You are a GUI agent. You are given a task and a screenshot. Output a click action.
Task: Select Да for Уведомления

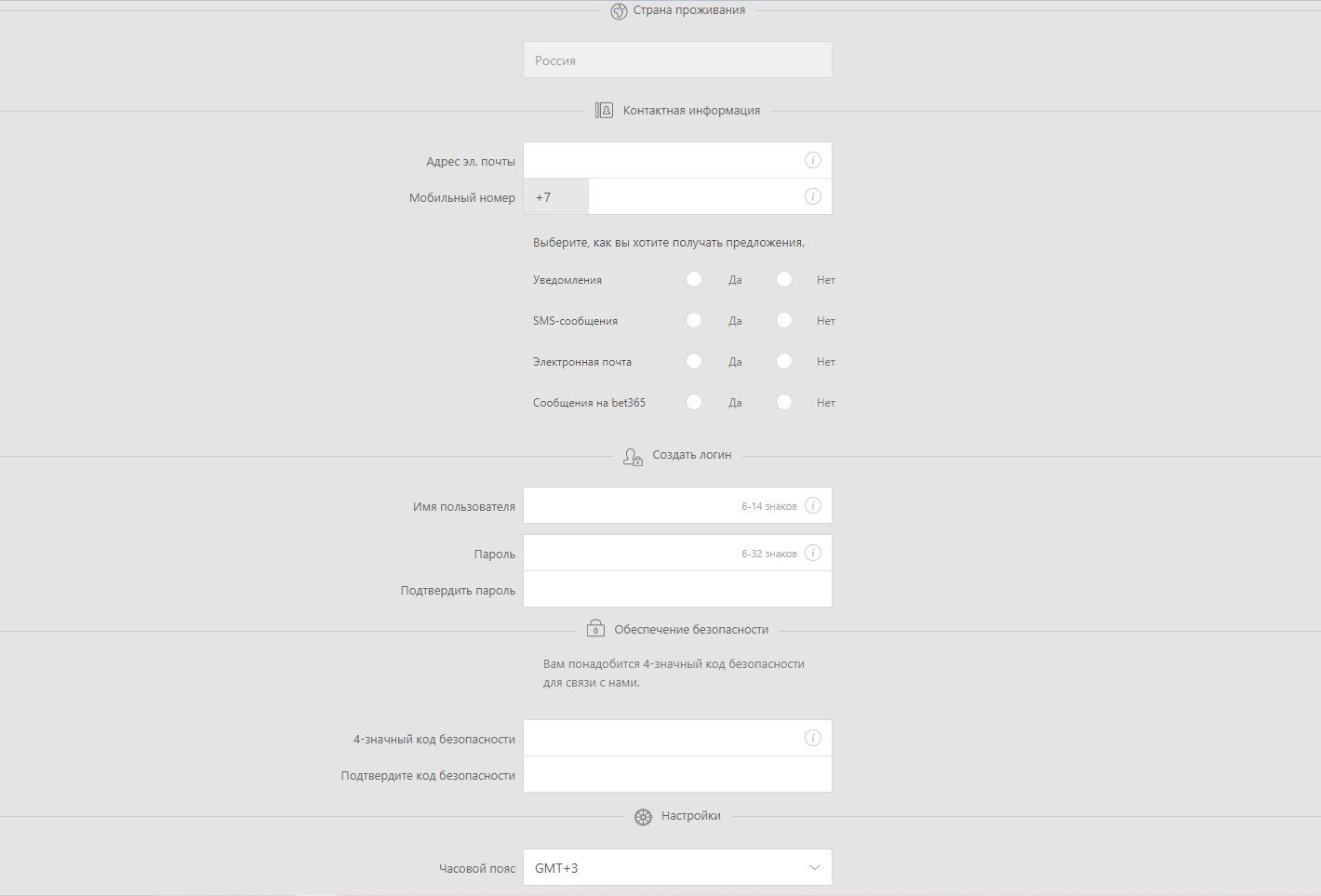[694, 279]
